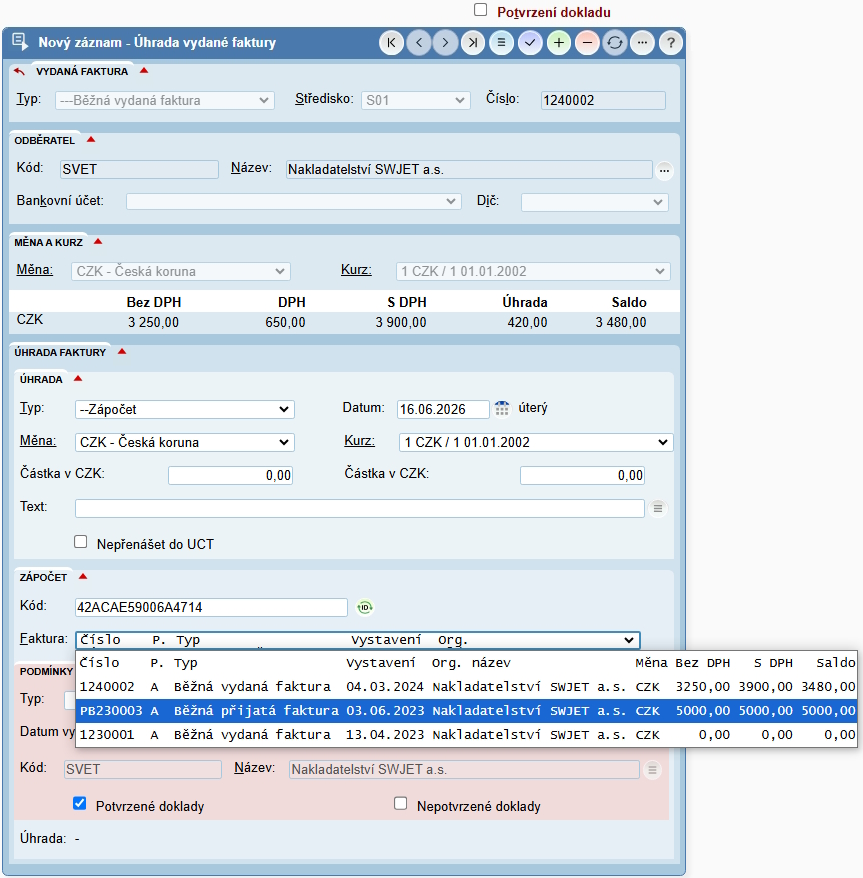This screenshot has height=878, width=863.
Task: Generate new Zápočet code ID icon
Action: (365, 607)
